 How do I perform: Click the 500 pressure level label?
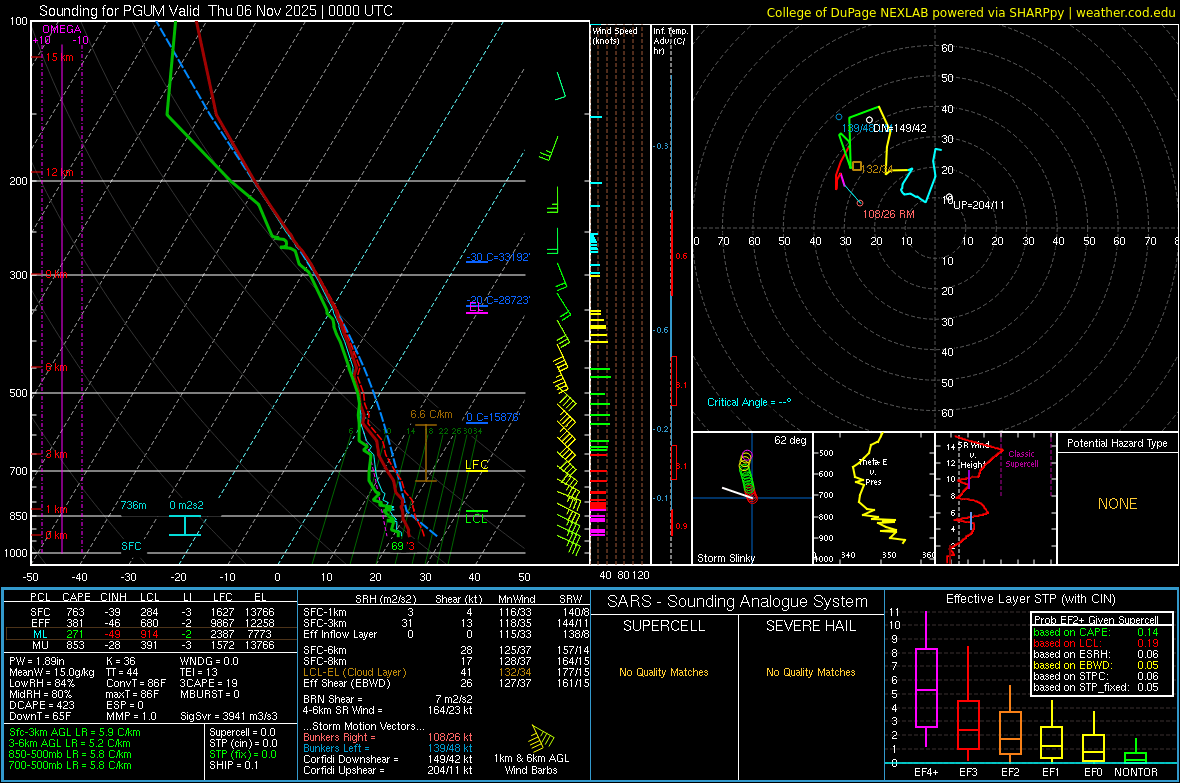[x=18, y=393]
